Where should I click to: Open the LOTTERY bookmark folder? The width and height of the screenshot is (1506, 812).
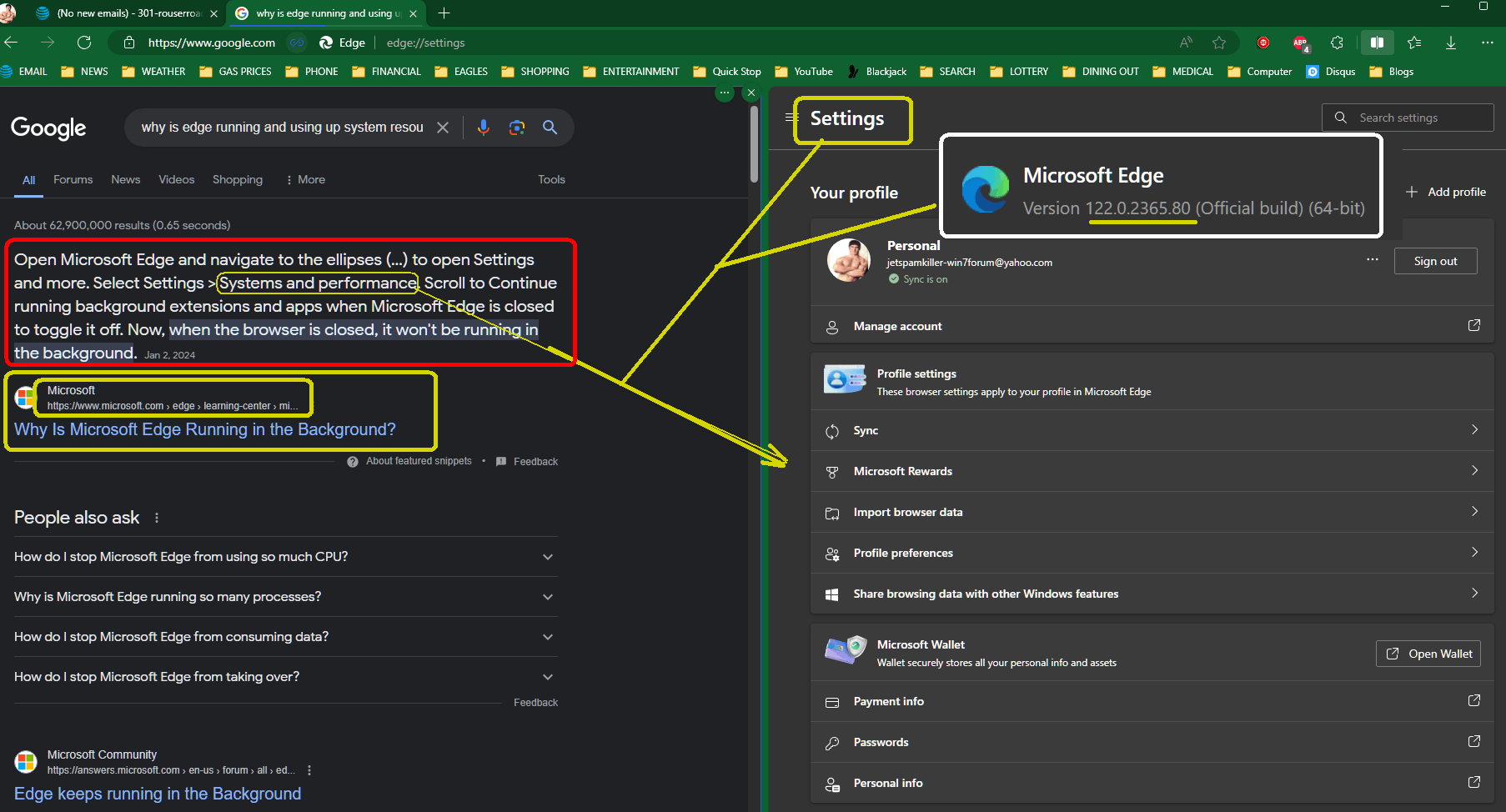point(1019,72)
